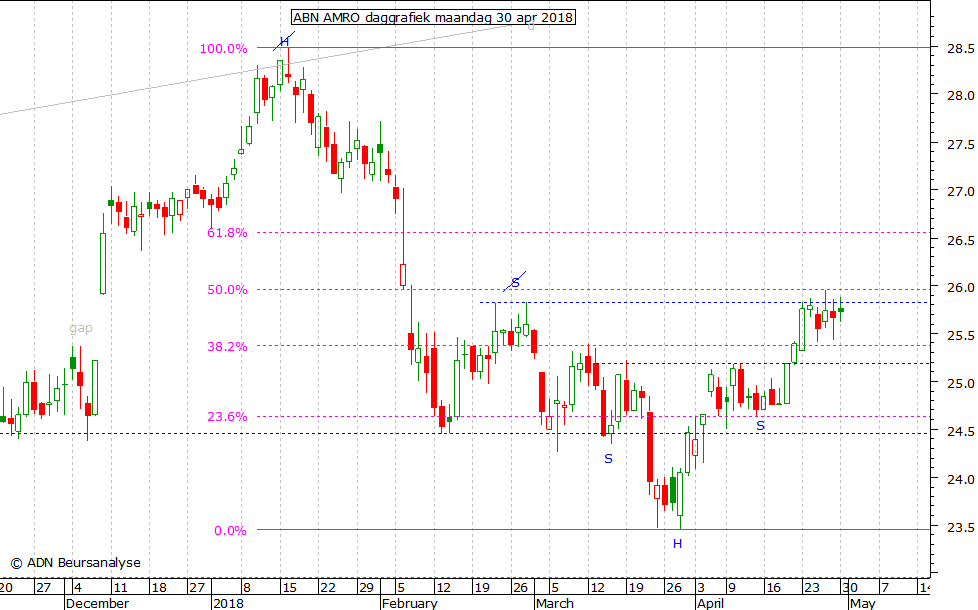
Task: Click the 'December' month label on the time axis
Action: pos(97,603)
